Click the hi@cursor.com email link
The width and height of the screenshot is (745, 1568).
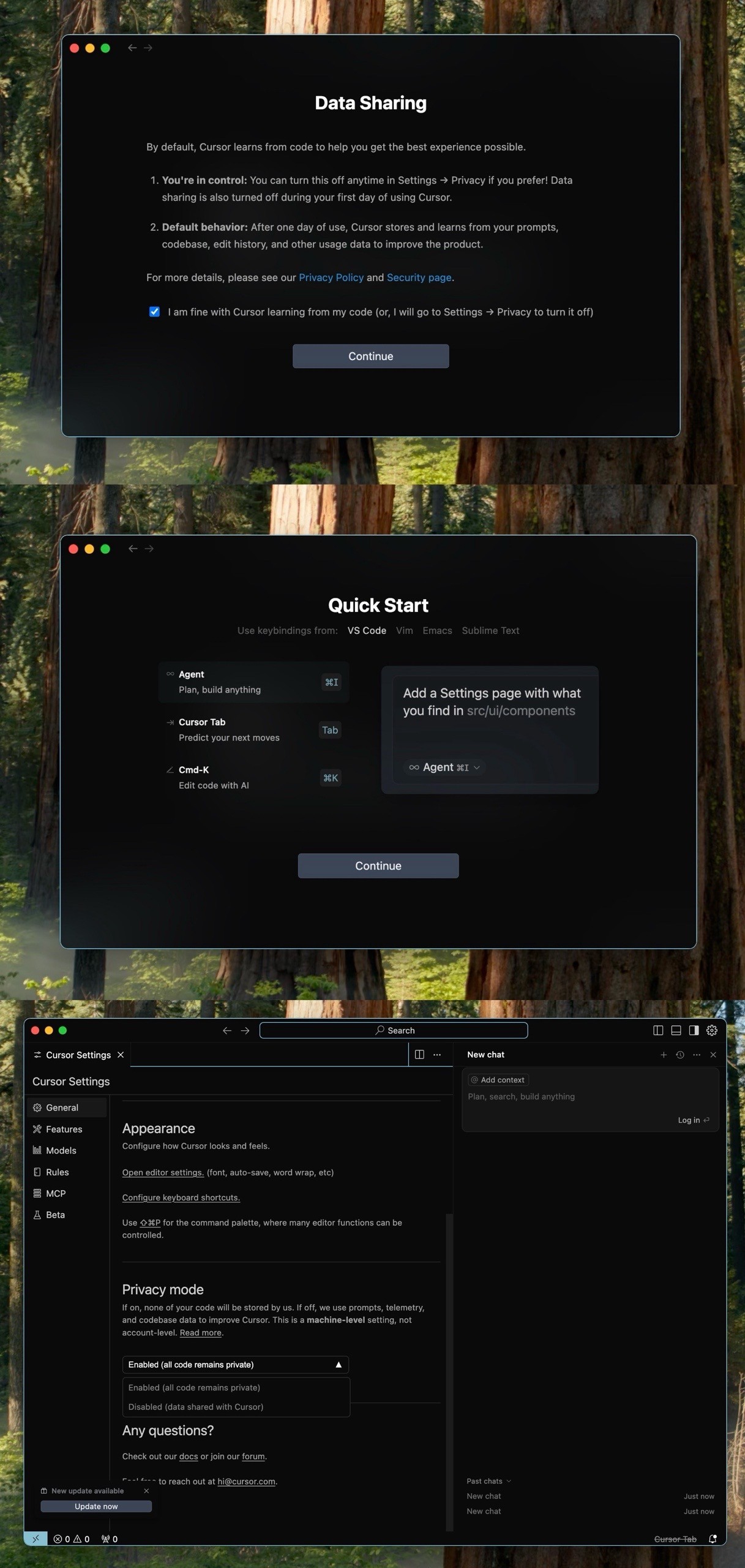coord(246,1482)
